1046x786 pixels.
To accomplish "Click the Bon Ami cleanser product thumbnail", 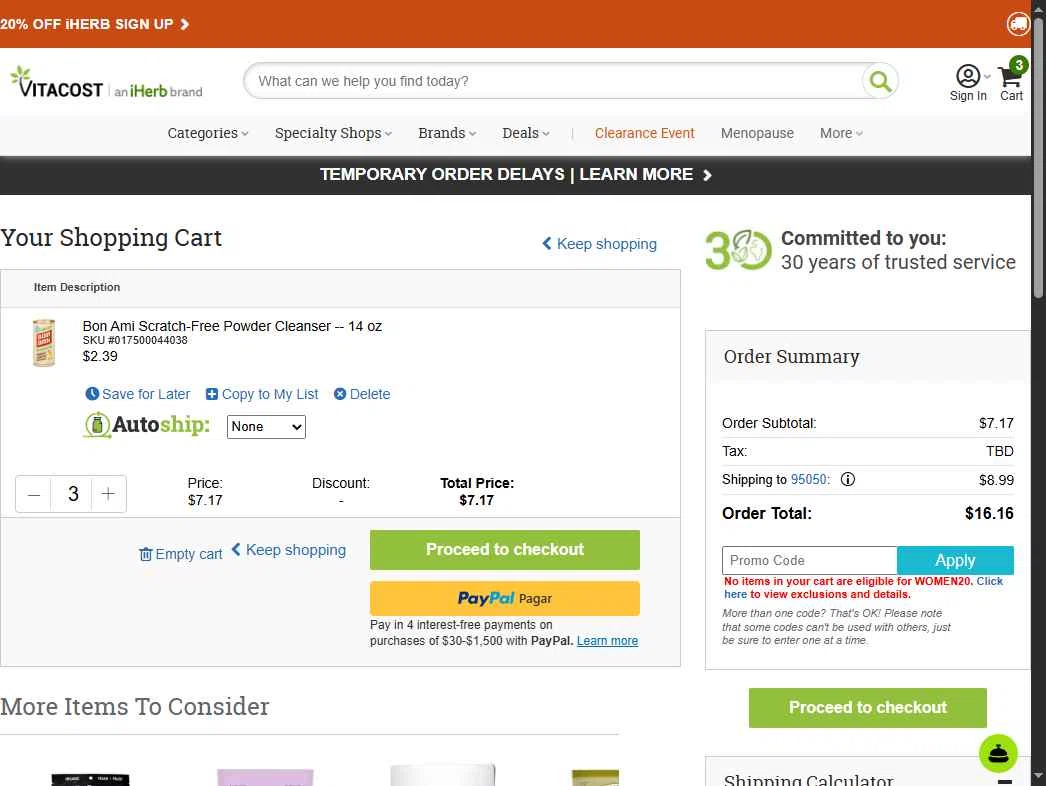I will (x=44, y=343).
